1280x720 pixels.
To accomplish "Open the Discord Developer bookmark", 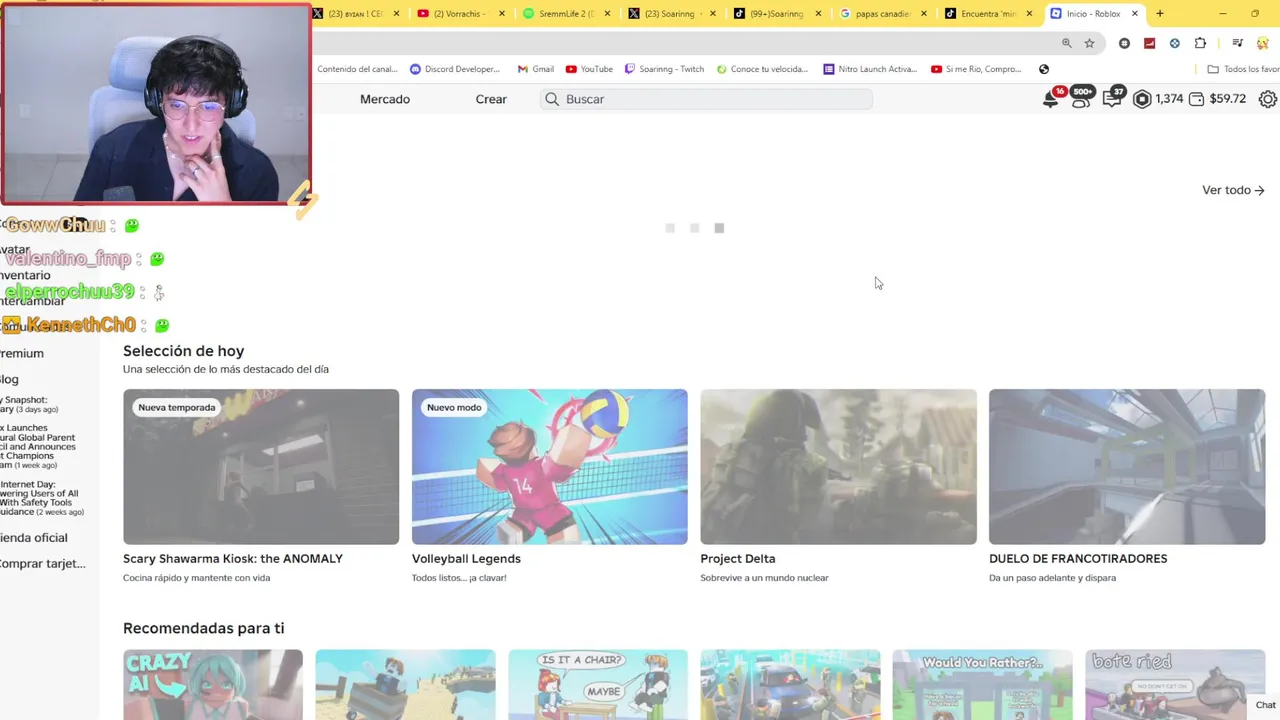I will (x=455, y=69).
